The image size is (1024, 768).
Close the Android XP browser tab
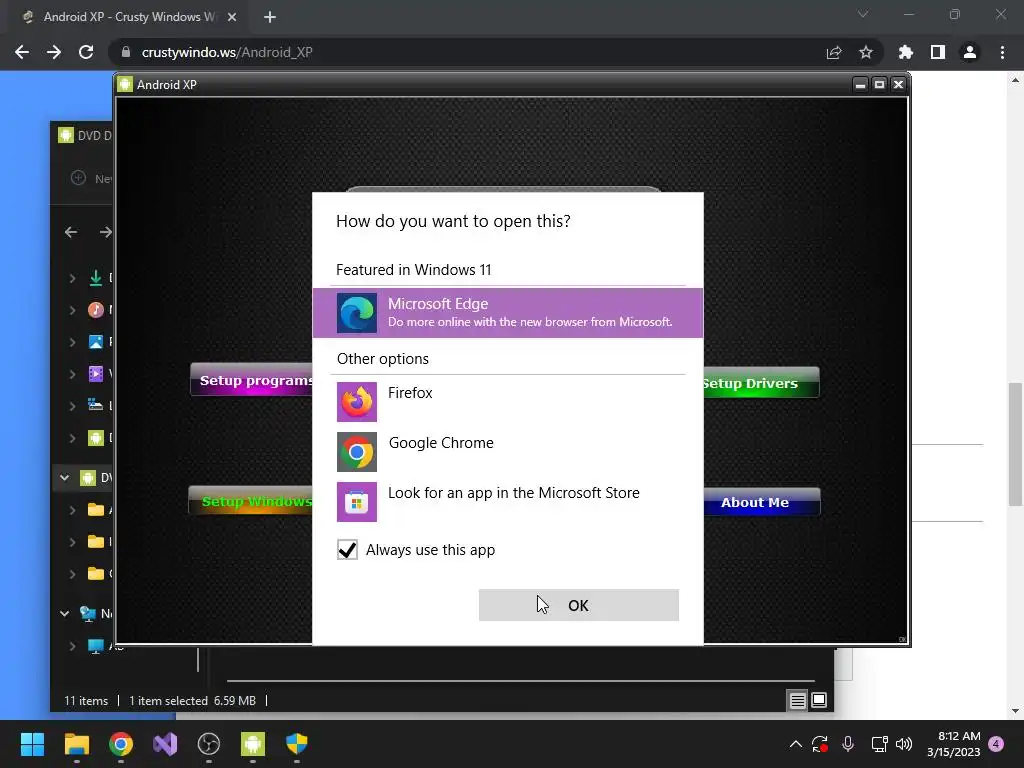[232, 17]
